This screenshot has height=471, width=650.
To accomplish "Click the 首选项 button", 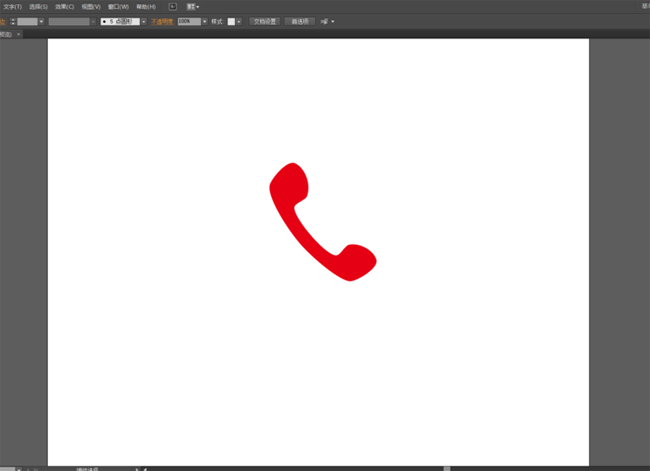I will 300,22.
